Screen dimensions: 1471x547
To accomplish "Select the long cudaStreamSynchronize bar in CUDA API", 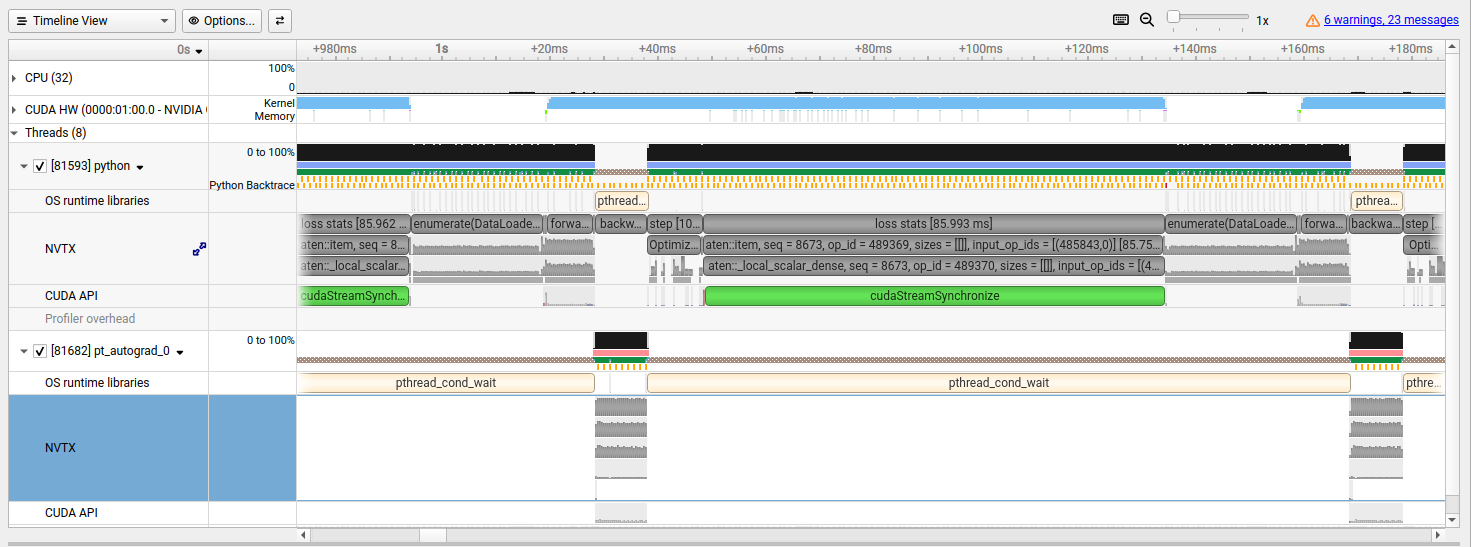I will pos(934,296).
